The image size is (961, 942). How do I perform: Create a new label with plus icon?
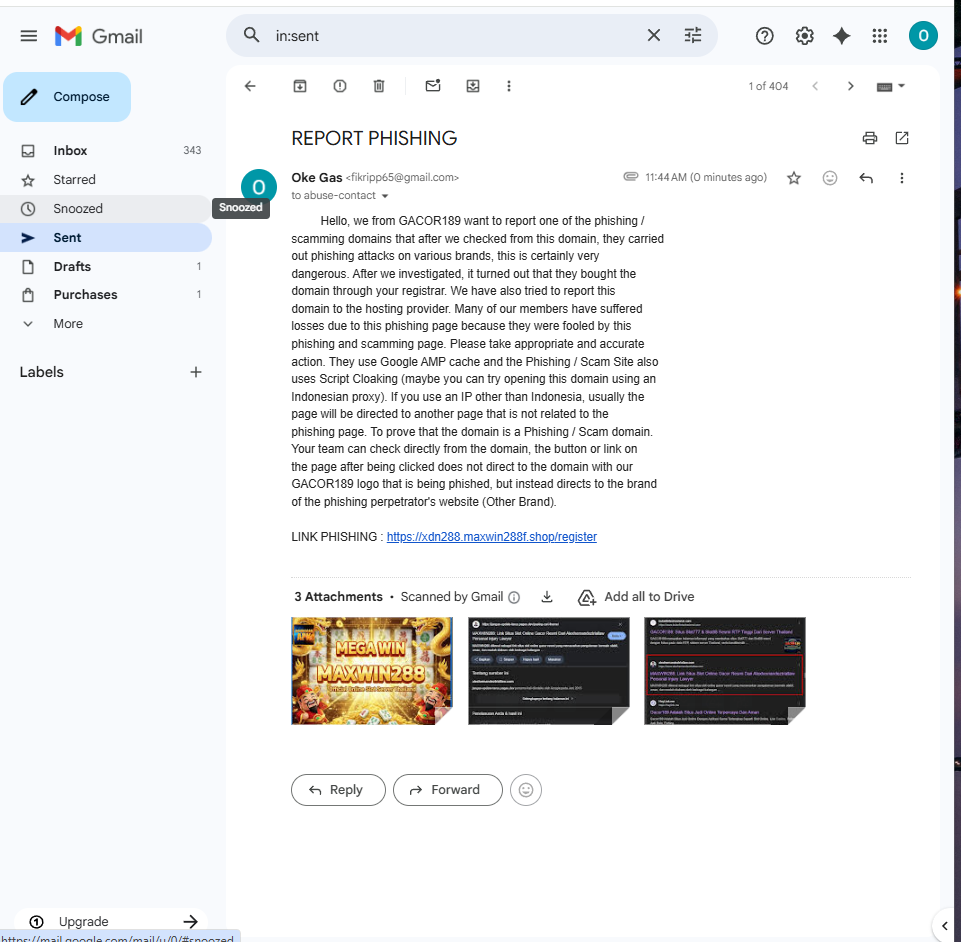coord(196,372)
